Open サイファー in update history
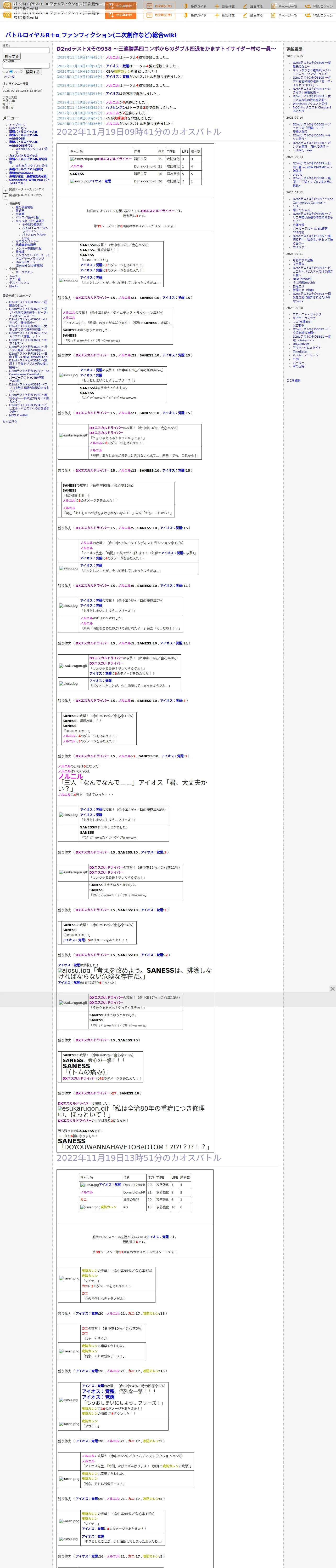Viewport: 336px width, 1568px height. (x=300, y=247)
